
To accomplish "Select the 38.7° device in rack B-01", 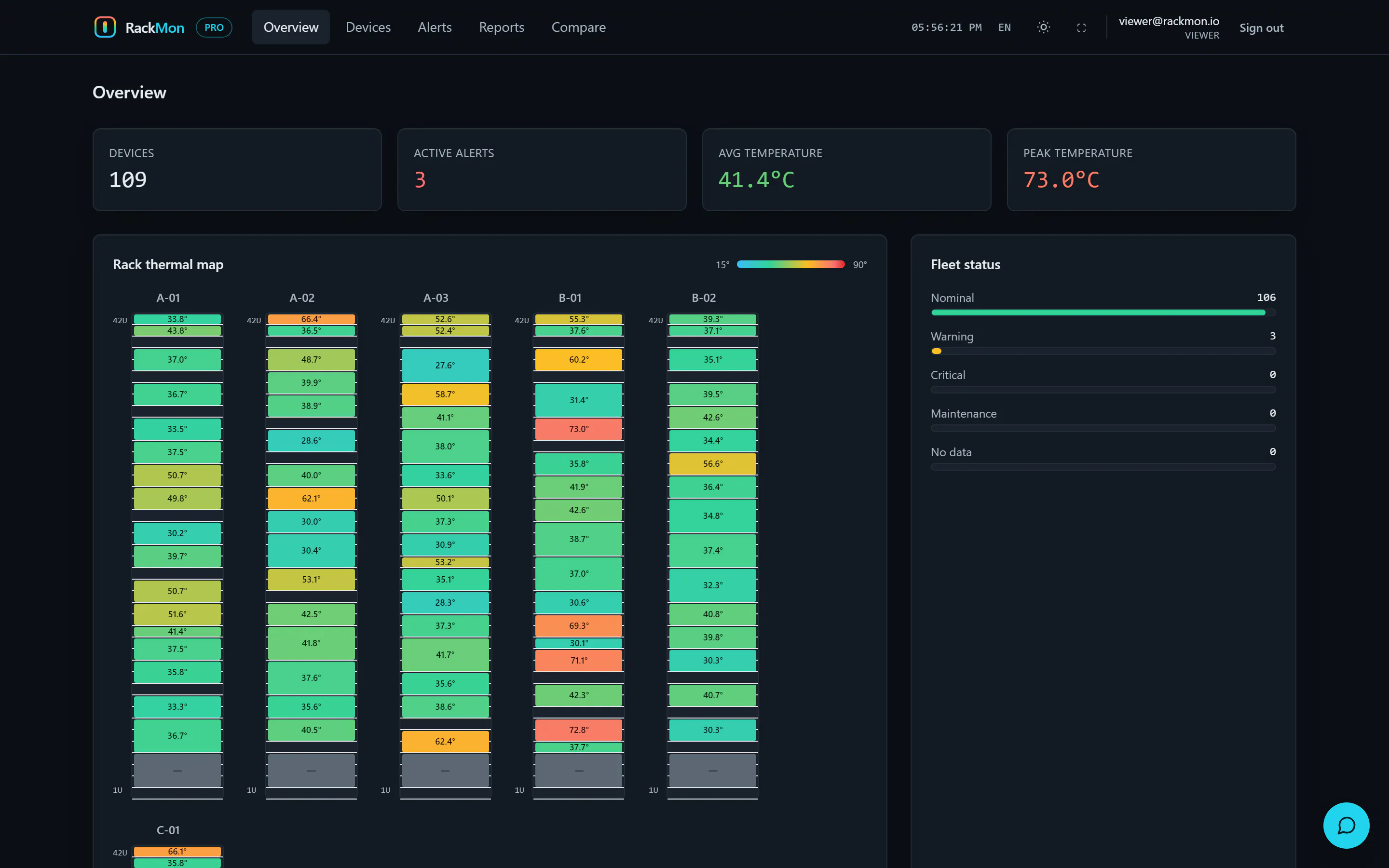I will click(579, 539).
